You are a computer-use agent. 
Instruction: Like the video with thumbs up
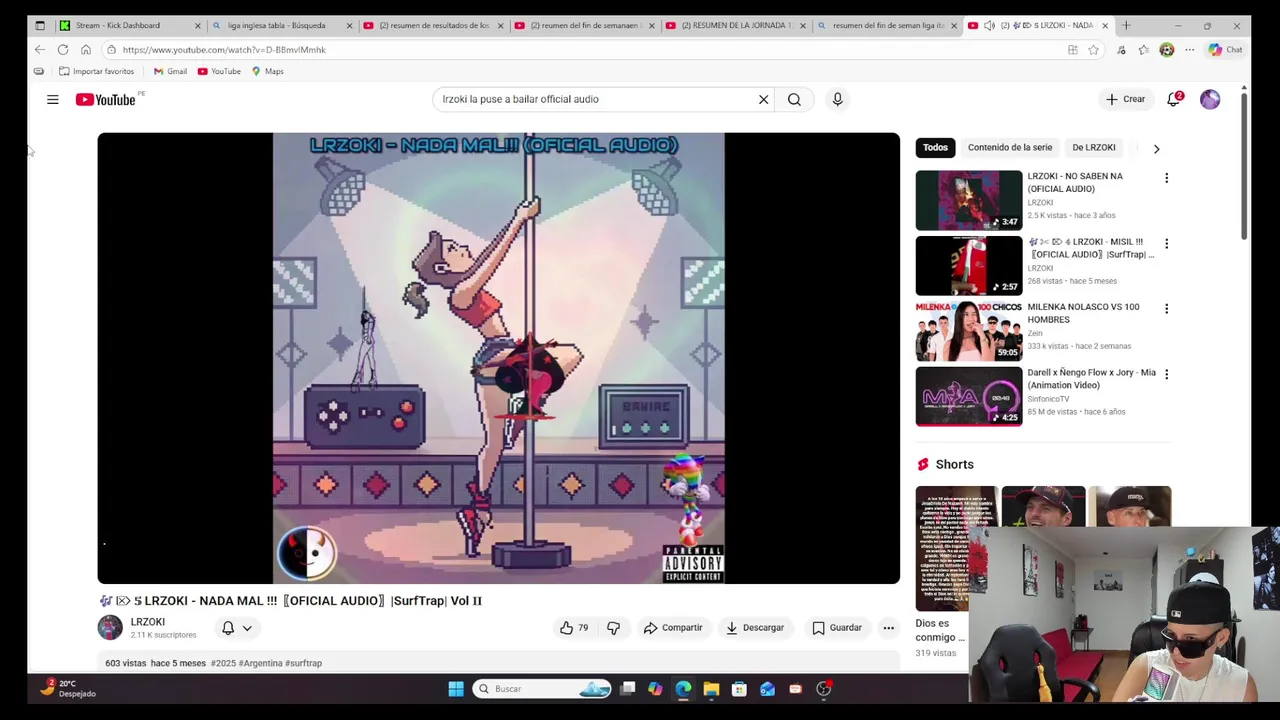574,628
